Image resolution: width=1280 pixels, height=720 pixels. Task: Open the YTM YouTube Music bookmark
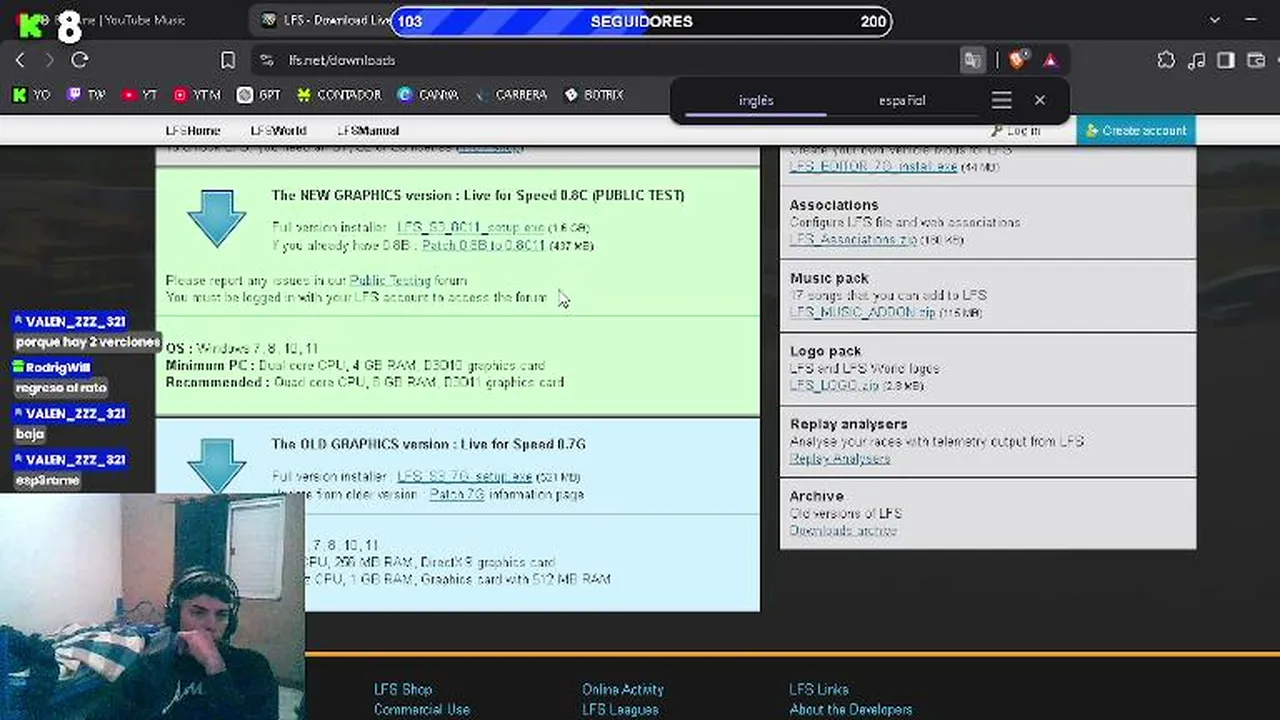coord(196,95)
